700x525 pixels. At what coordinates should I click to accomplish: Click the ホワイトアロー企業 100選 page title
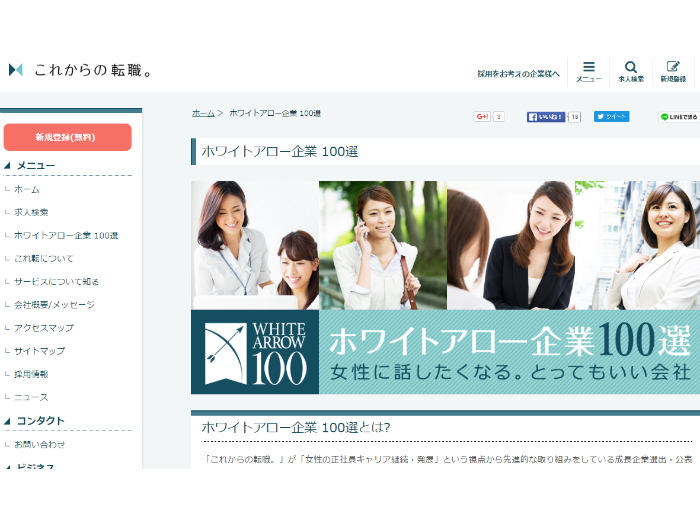coord(280,152)
